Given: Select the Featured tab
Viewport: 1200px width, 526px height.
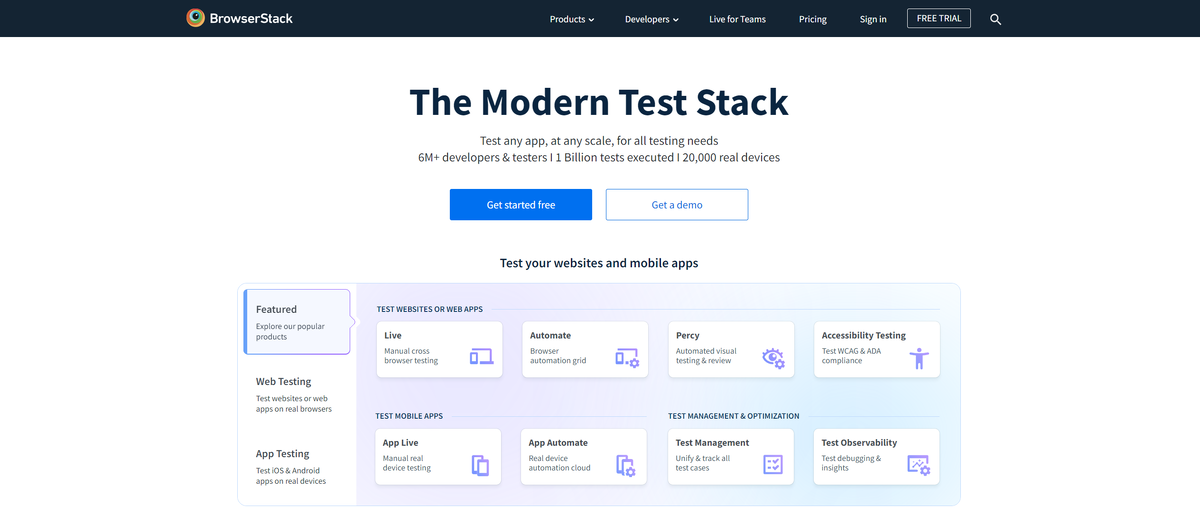Looking at the screenshot, I should tap(298, 322).
